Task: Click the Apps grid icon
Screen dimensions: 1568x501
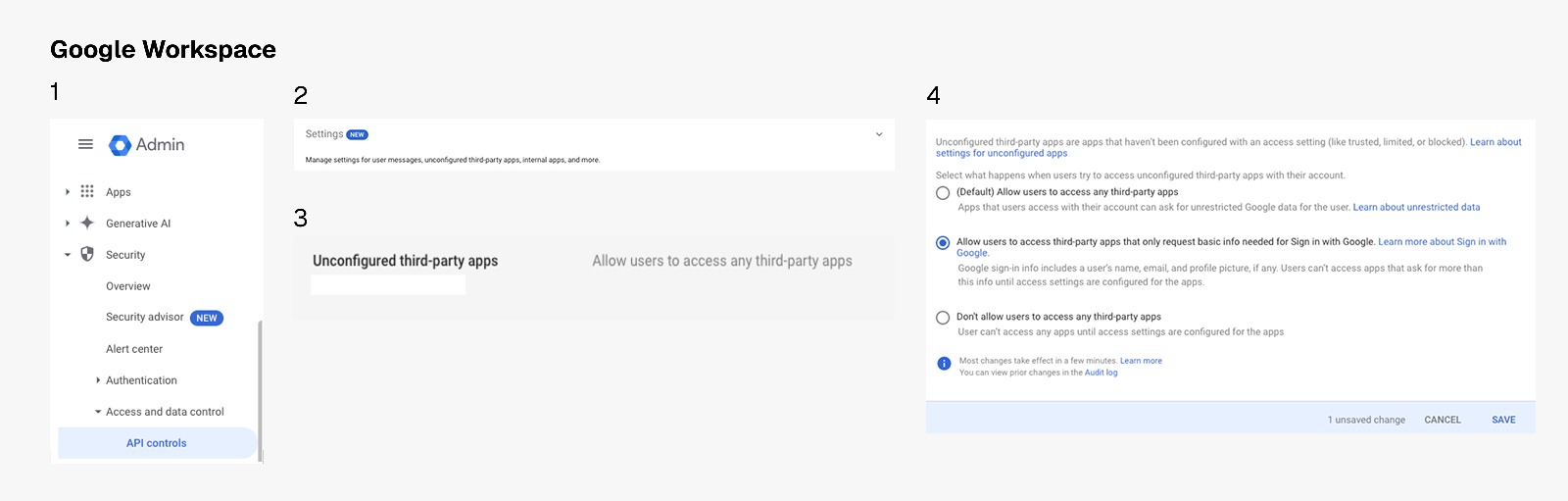Action: [87, 191]
